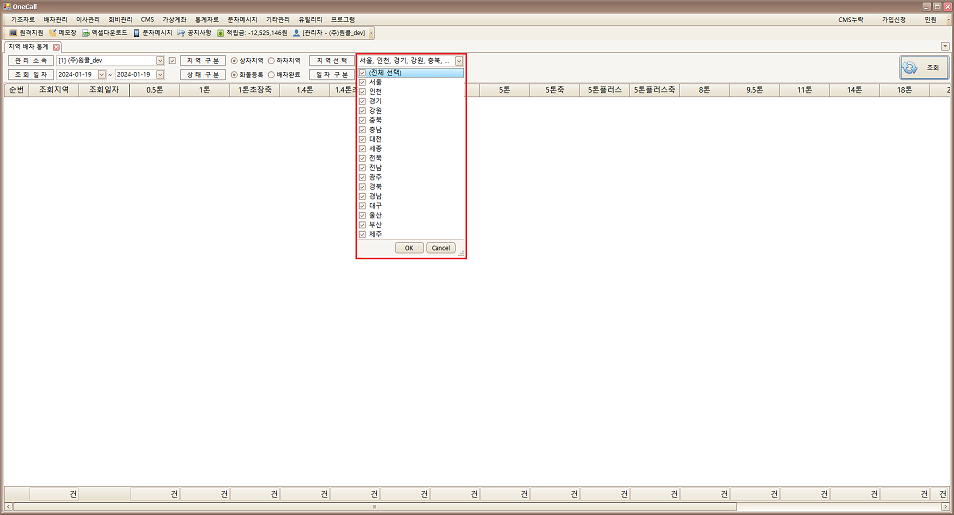Click the 관리자 user account icon
The width and height of the screenshot is (954, 515).
tap(296, 33)
